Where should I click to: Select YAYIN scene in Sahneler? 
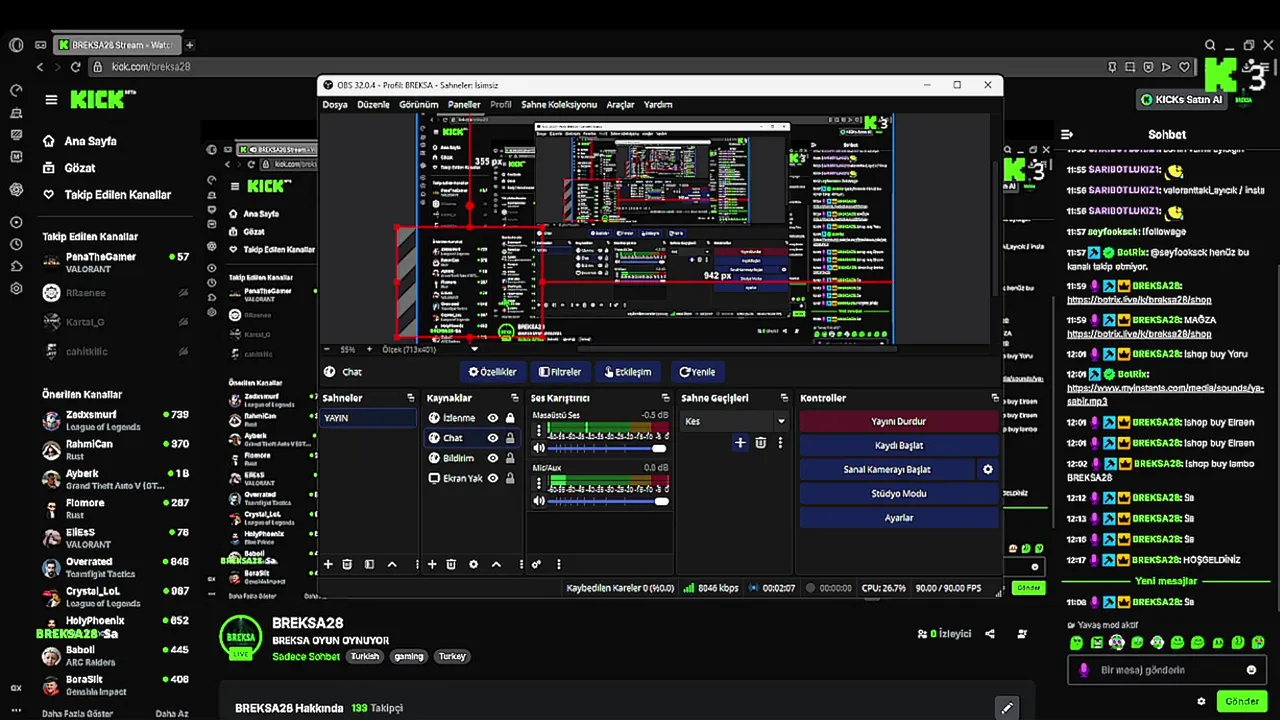(x=368, y=418)
